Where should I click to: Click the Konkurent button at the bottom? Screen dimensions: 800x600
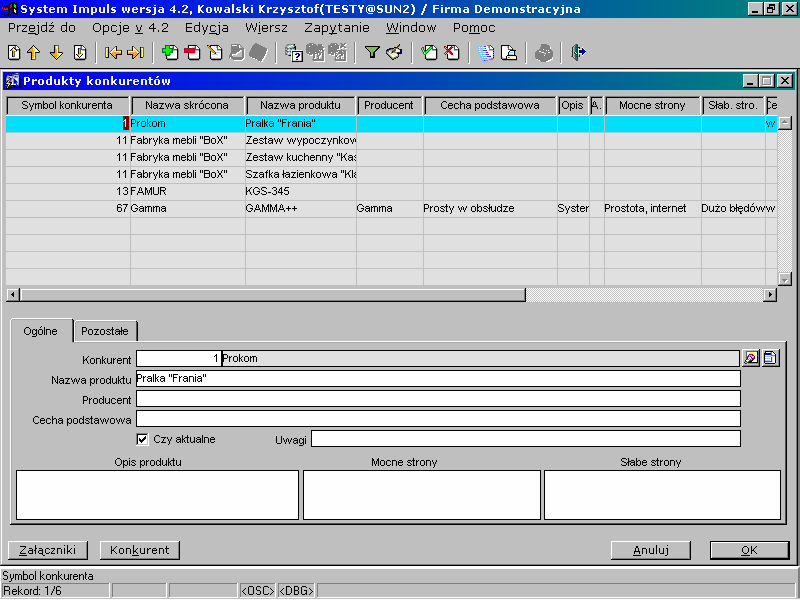139,550
